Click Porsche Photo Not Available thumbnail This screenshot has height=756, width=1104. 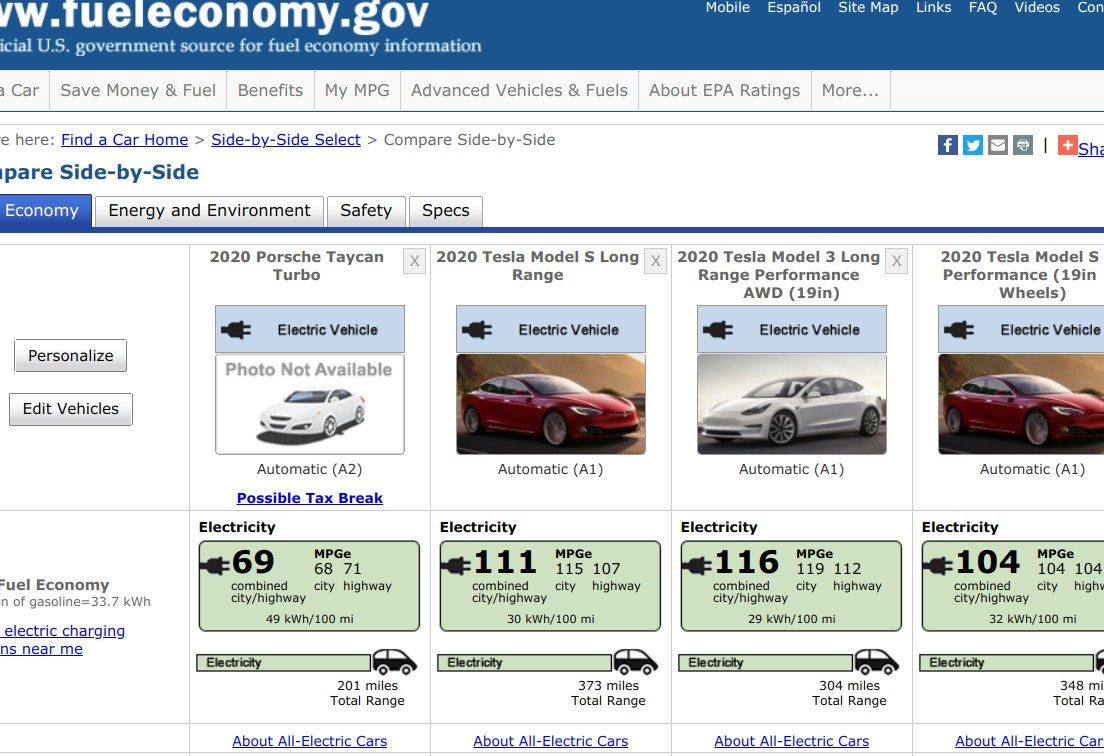click(310, 404)
